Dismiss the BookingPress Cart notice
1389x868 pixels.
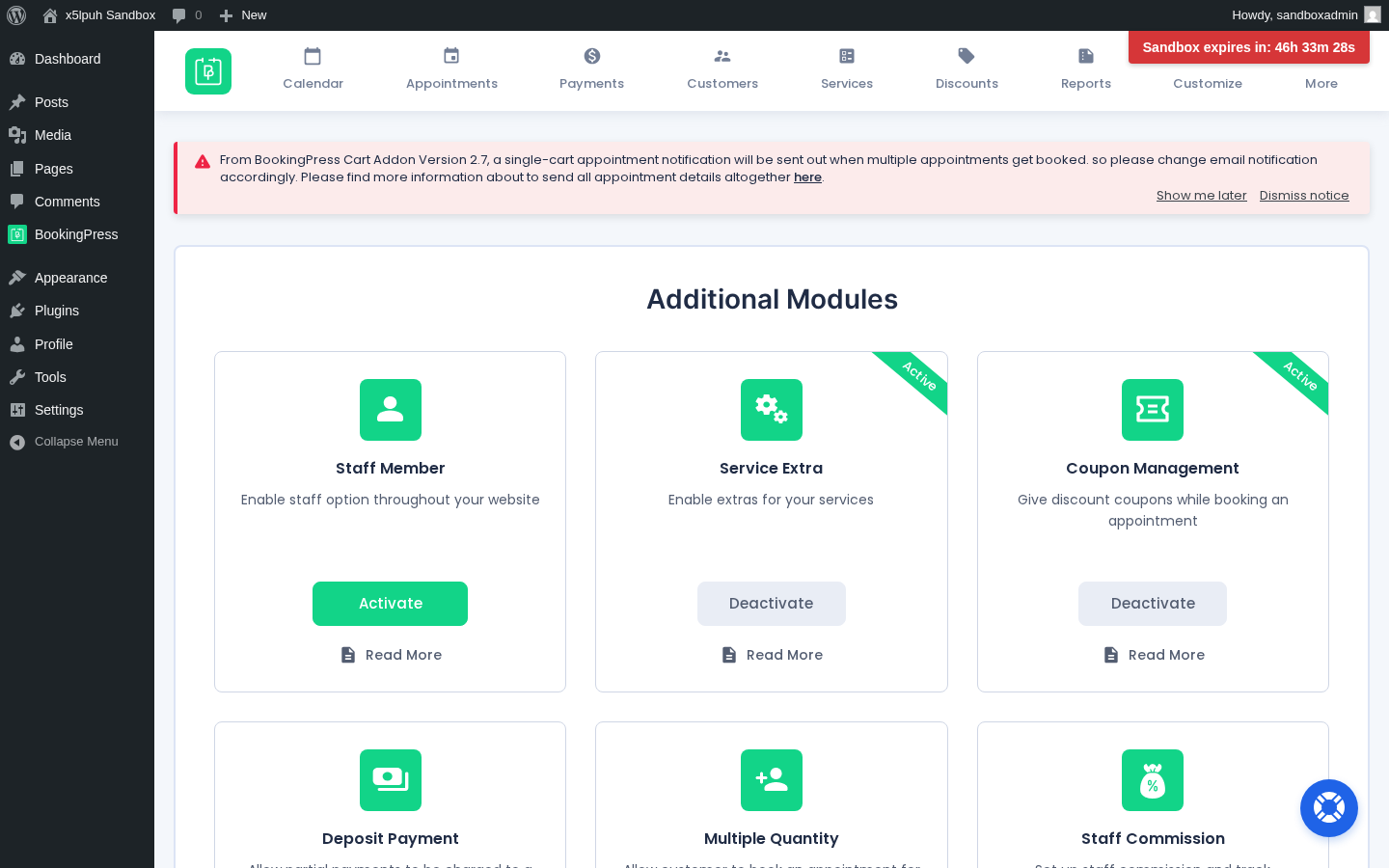point(1304,196)
